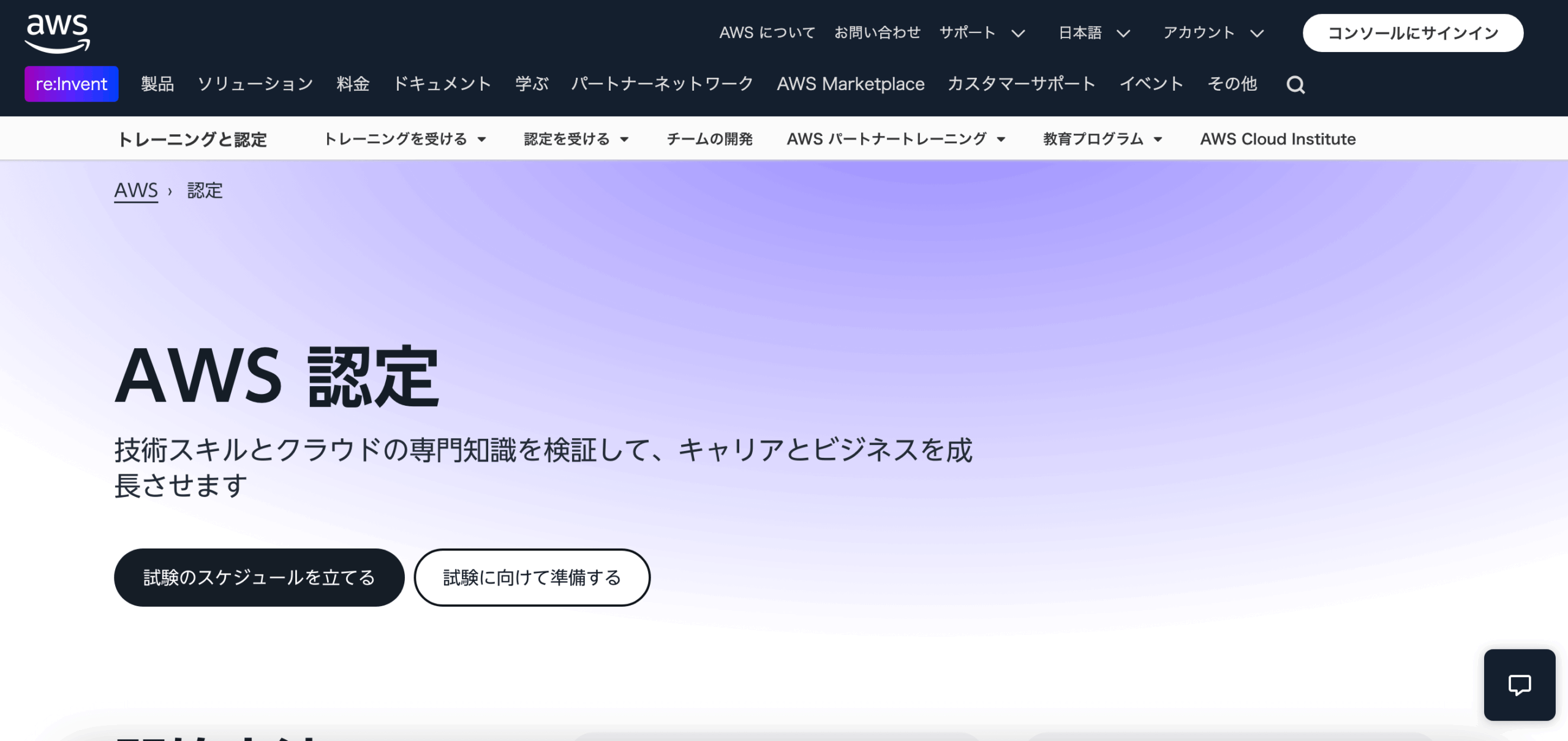The height and width of the screenshot is (741, 1568).
Task: Click the 認定 breadcrumb text
Action: tap(205, 191)
